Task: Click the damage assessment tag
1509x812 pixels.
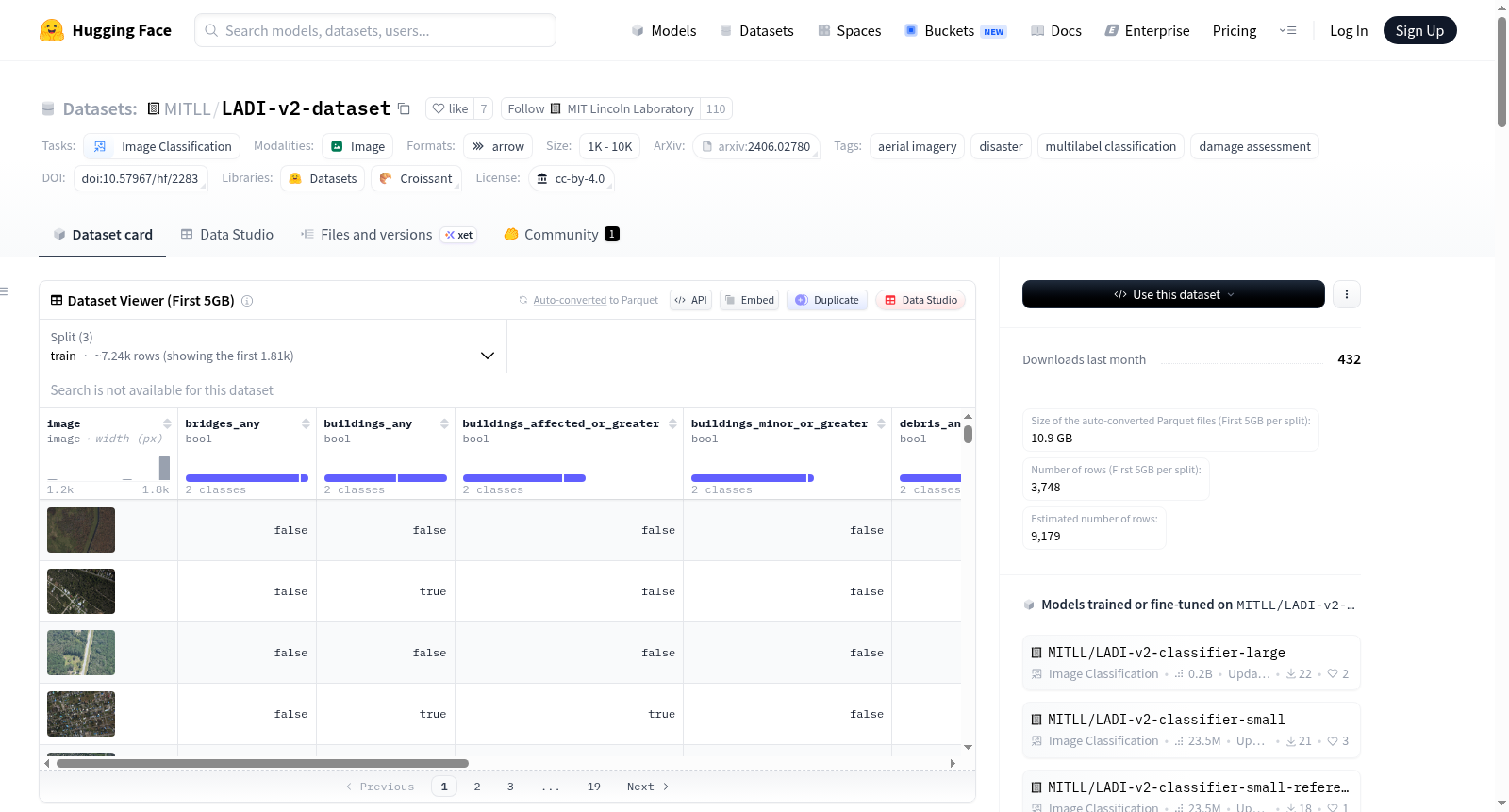Action: tap(1254, 146)
